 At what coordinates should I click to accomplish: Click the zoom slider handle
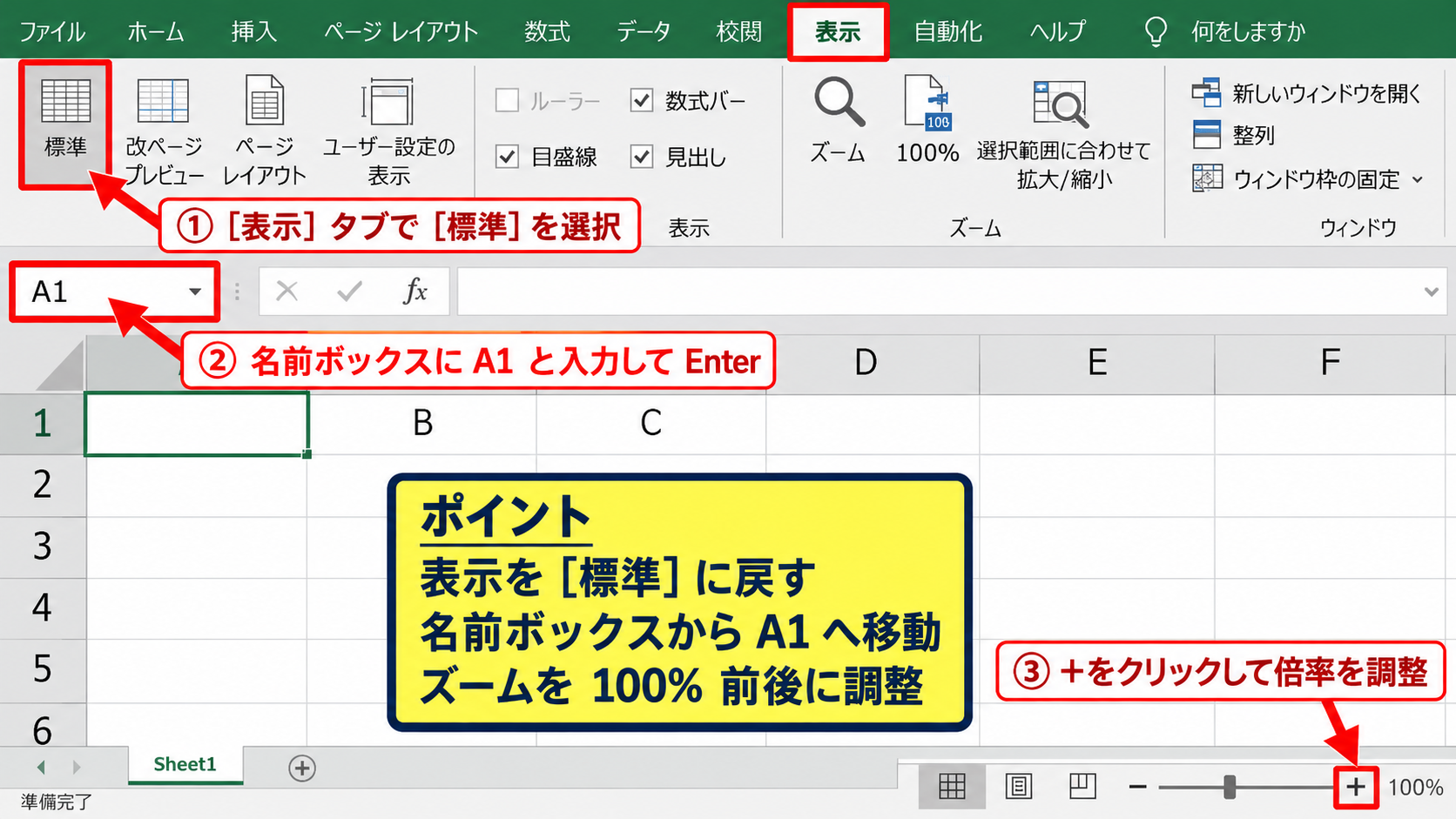point(1229,787)
